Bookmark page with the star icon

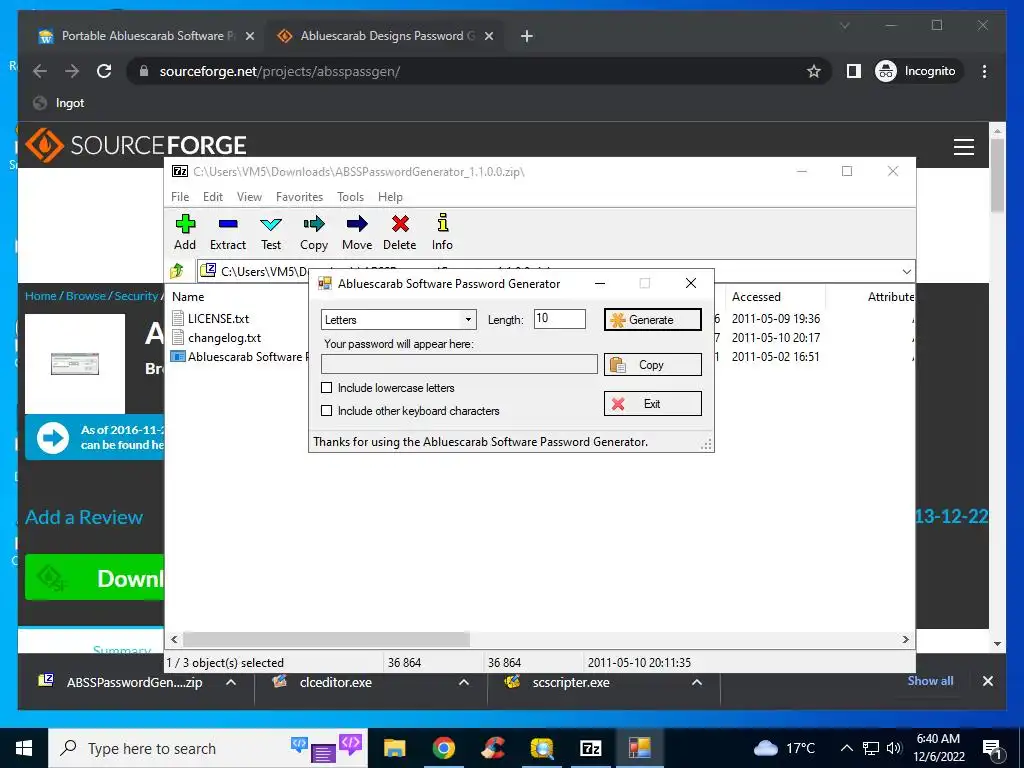[814, 71]
